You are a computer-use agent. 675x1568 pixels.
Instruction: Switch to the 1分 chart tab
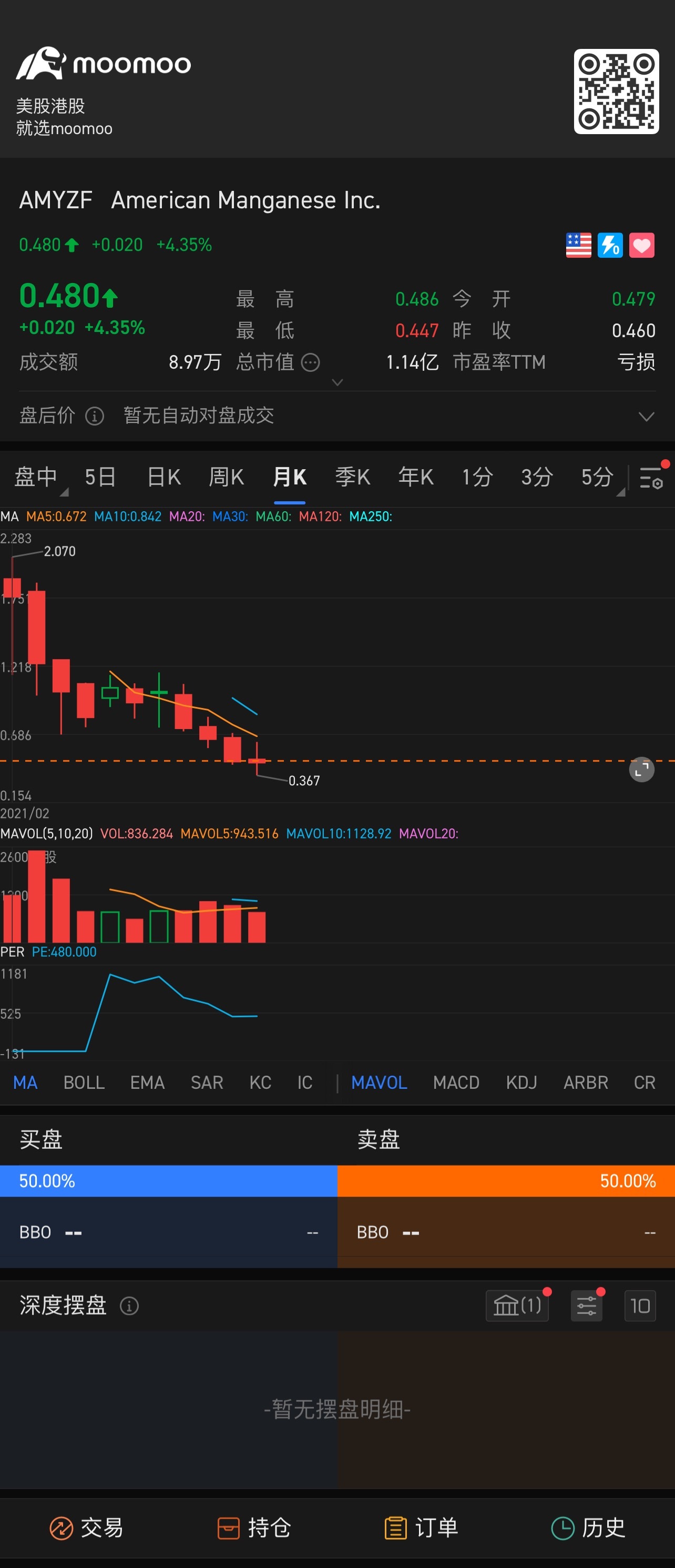[x=477, y=477]
